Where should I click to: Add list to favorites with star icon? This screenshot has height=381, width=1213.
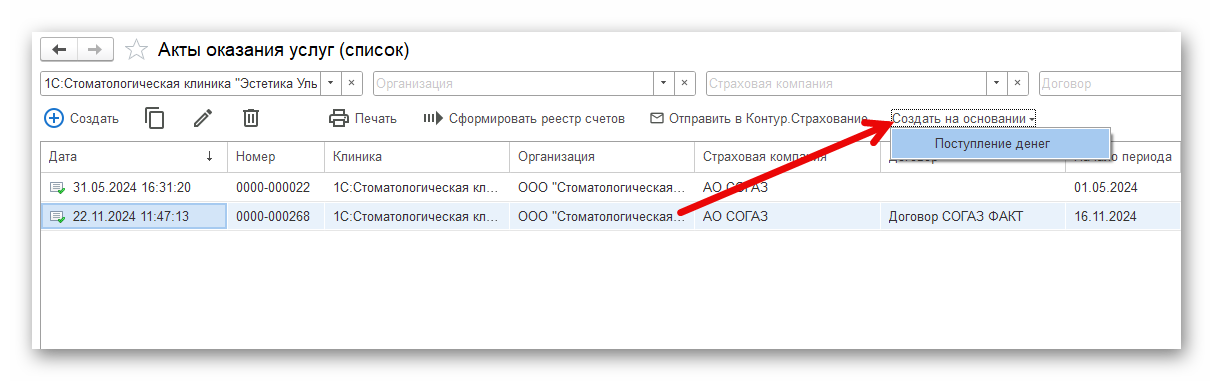[137, 50]
